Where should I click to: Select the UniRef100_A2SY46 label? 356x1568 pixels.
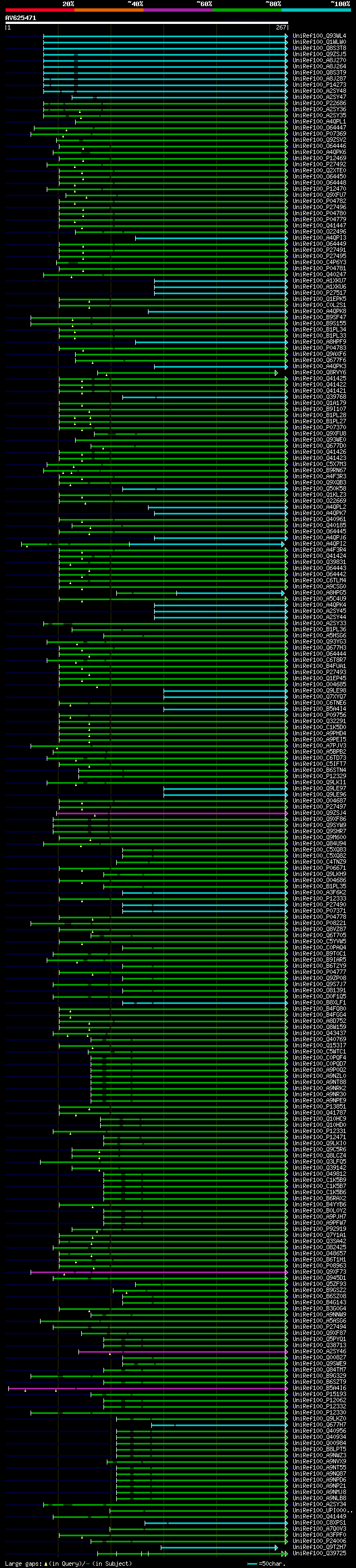pyautogui.click(x=319, y=1351)
